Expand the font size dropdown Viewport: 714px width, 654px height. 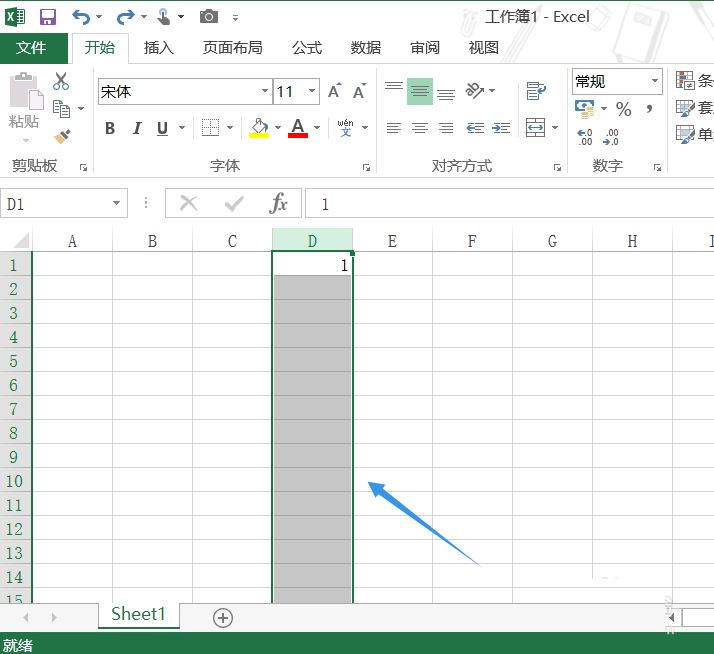click(312, 92)
